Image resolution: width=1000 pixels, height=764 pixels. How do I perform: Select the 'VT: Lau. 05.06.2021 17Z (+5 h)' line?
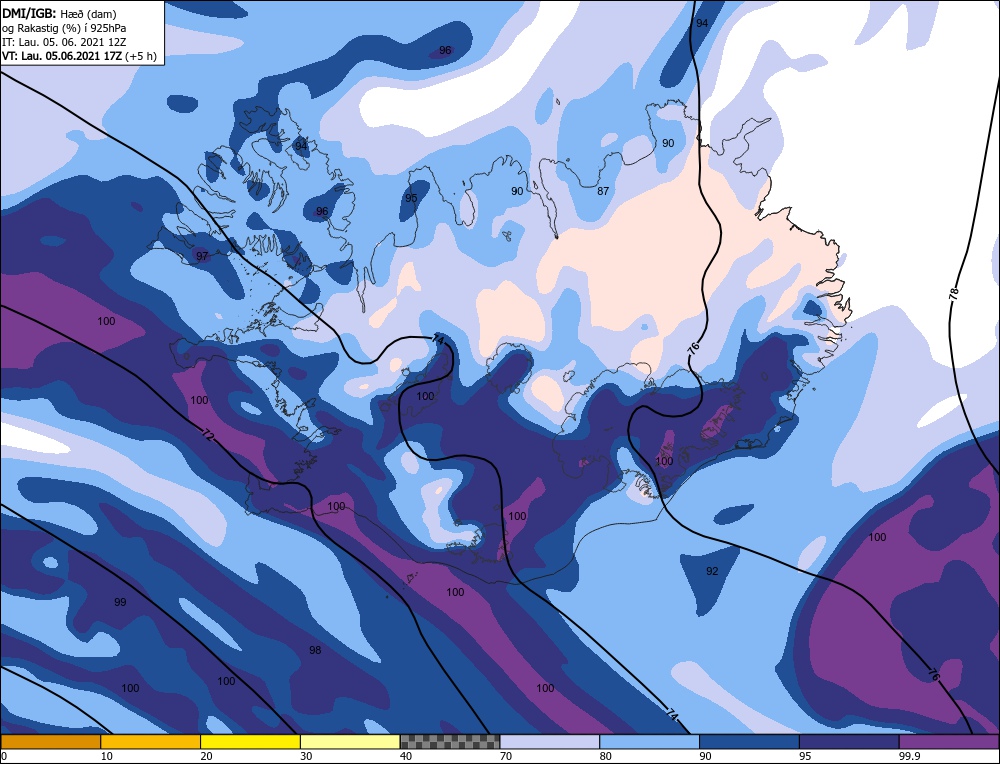coord(79,55)
